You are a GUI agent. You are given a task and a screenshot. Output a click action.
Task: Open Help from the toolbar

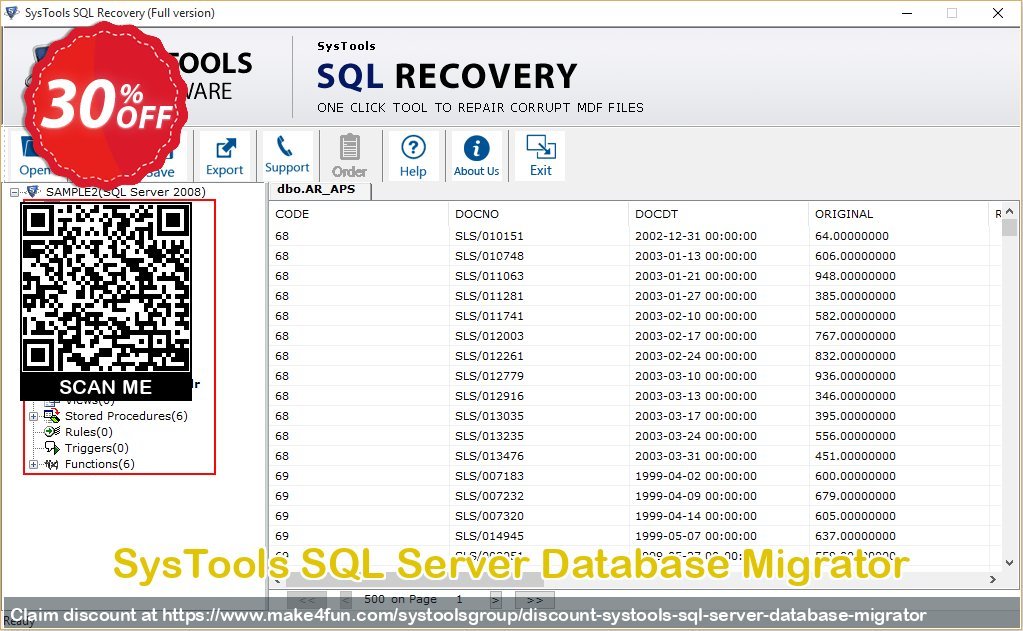tap(413, 156)
